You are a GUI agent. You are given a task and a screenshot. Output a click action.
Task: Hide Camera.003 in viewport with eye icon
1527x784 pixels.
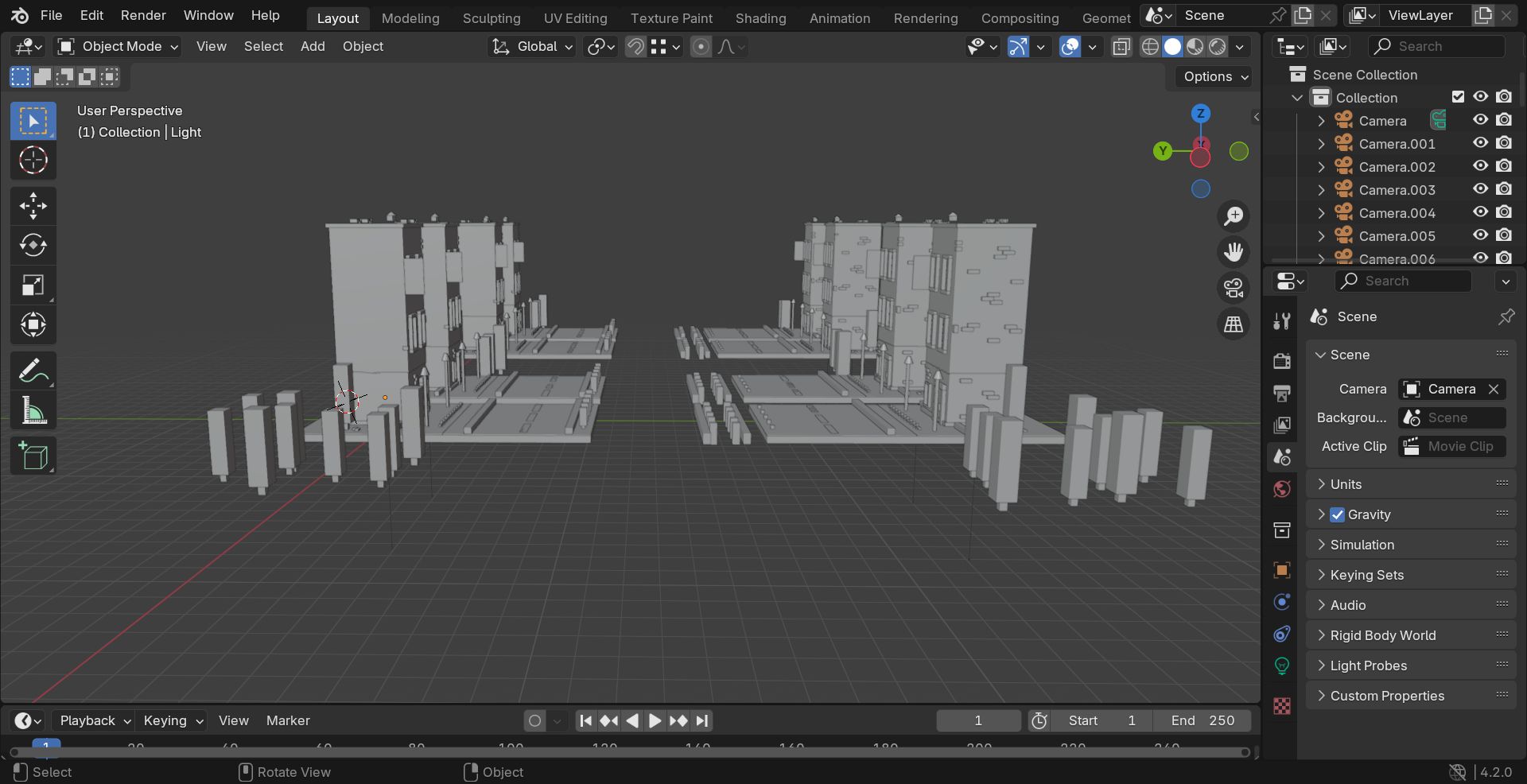1480,189
